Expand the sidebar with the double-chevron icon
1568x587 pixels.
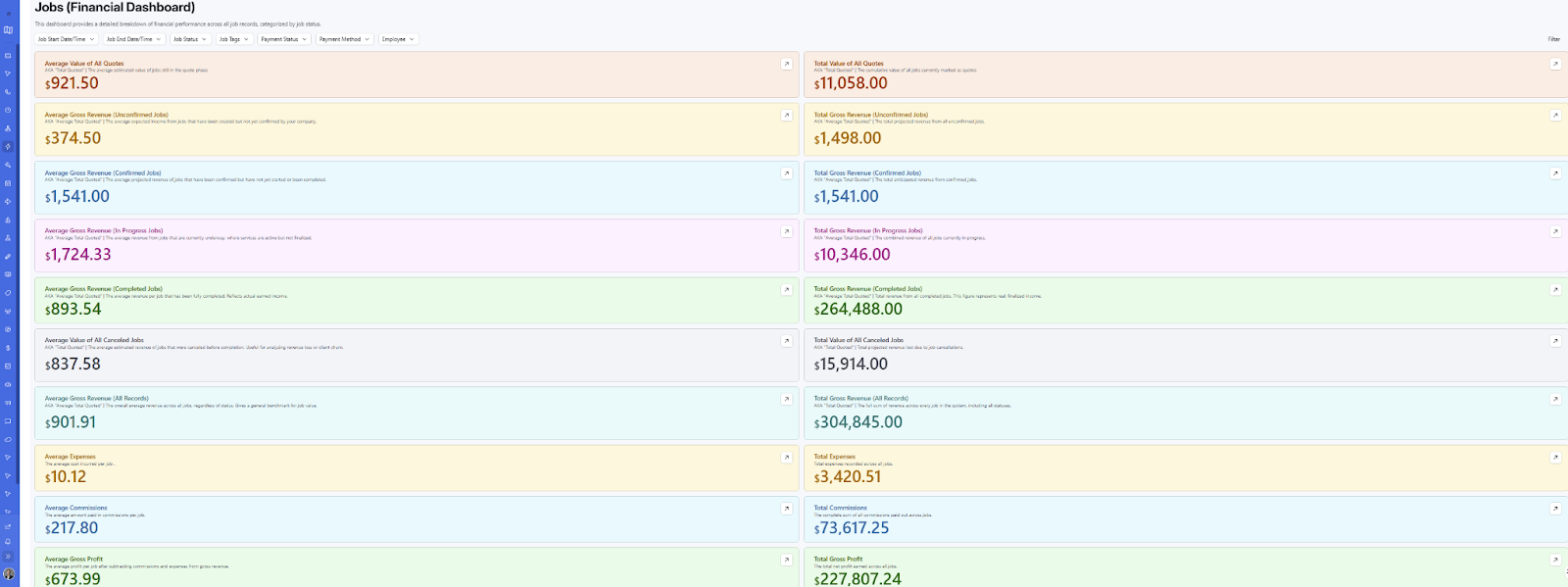8,556
